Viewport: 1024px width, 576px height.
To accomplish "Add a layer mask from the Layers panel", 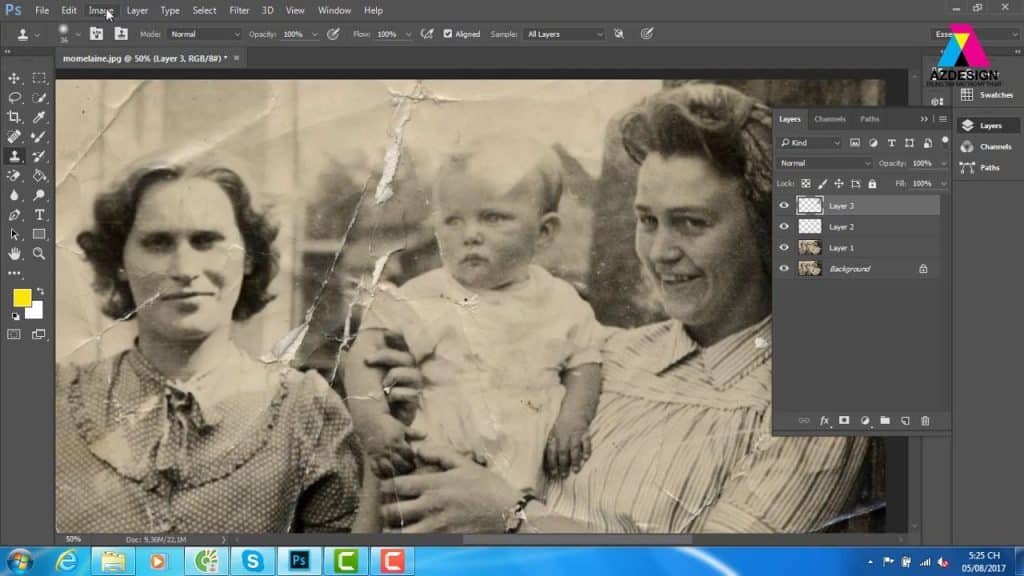I will click(x=842, y=421).
